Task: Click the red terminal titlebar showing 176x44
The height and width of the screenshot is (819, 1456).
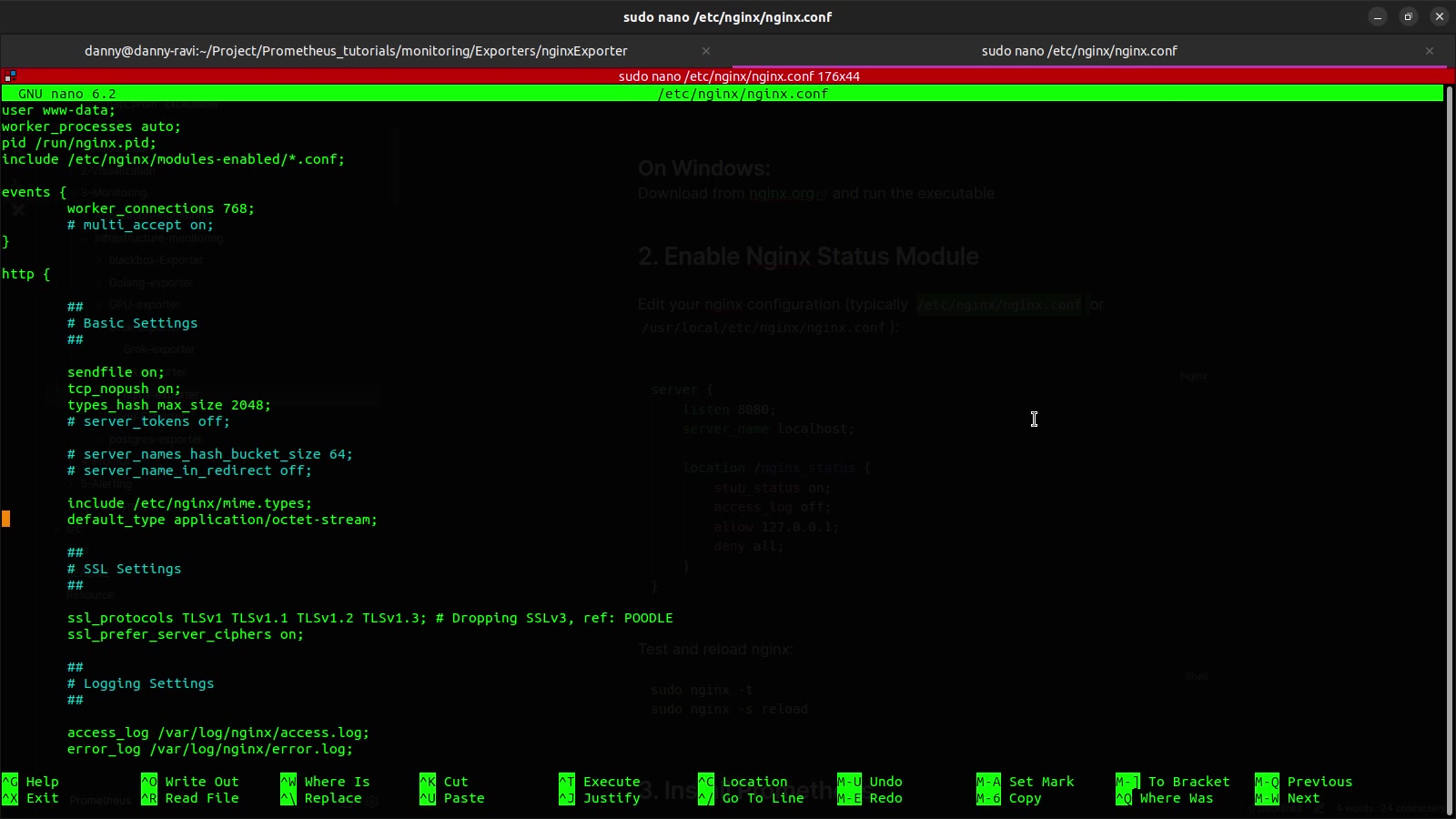Action: 739,76
